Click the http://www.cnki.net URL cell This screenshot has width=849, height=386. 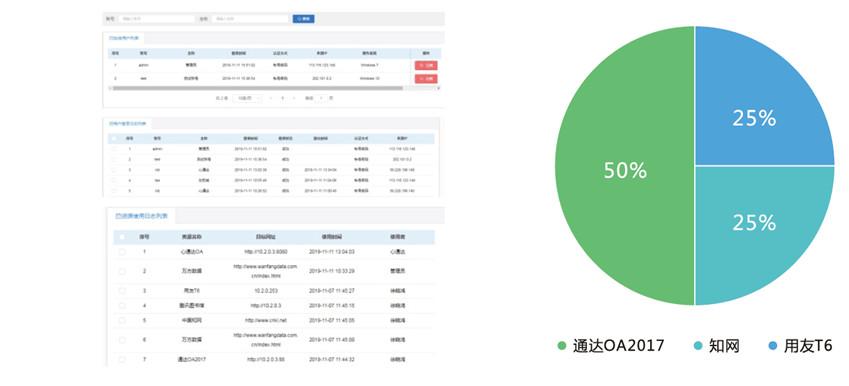[x=265, y=320]
